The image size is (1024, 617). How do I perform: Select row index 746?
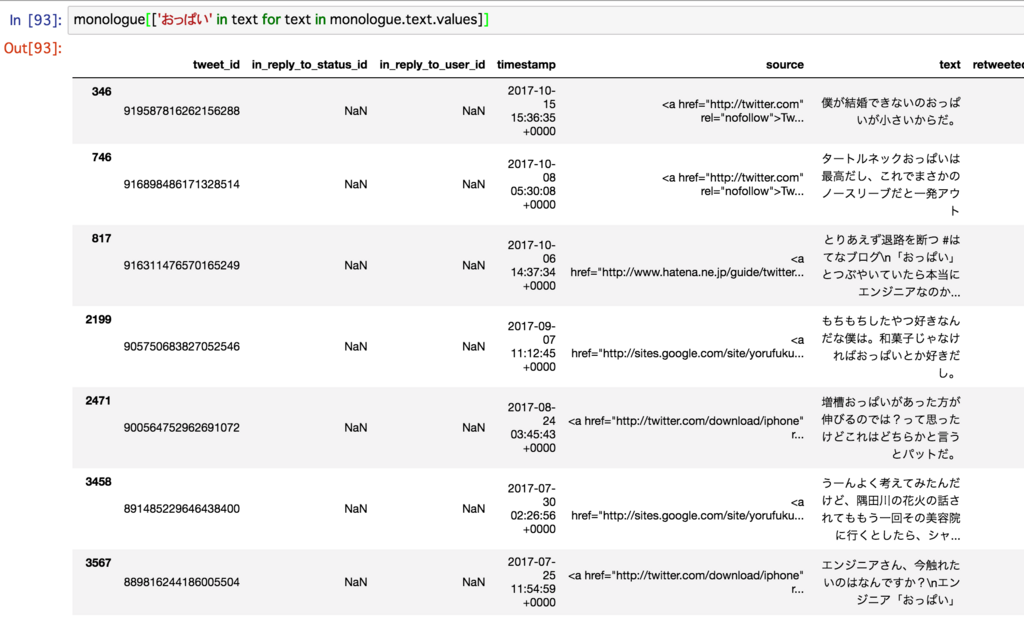(x=101, y=157)
